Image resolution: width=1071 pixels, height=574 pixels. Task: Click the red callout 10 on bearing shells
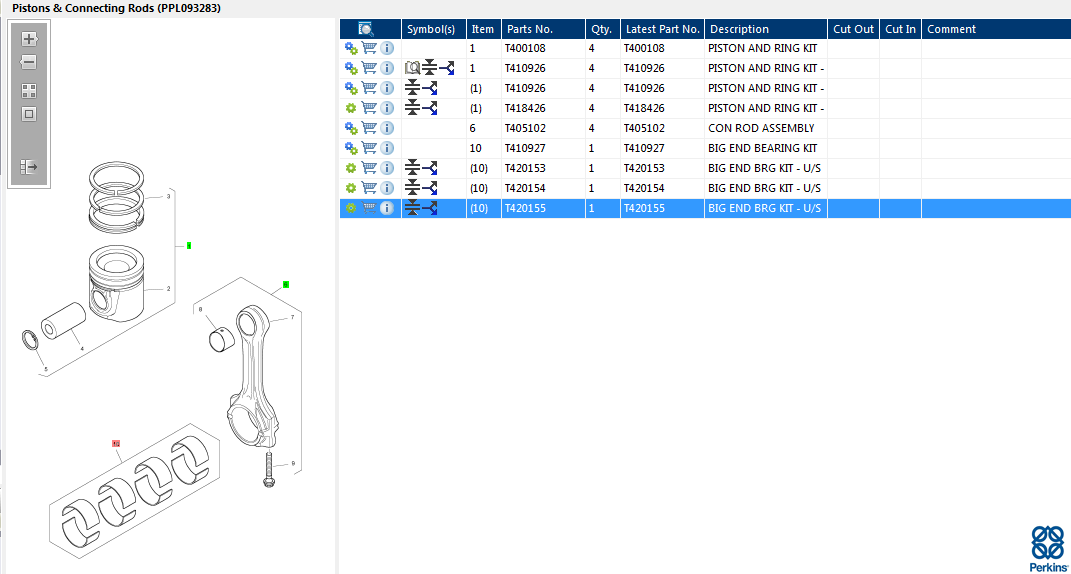click(x=116, y=442)
